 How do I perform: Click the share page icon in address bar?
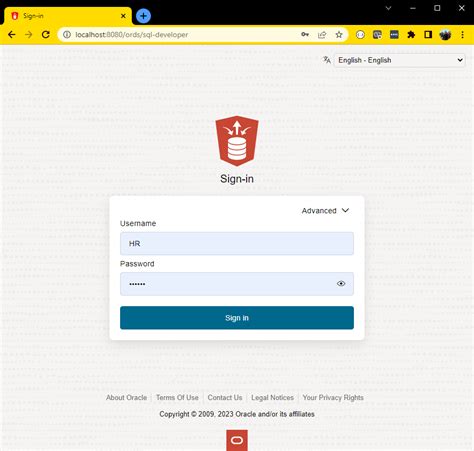(322, 35)
